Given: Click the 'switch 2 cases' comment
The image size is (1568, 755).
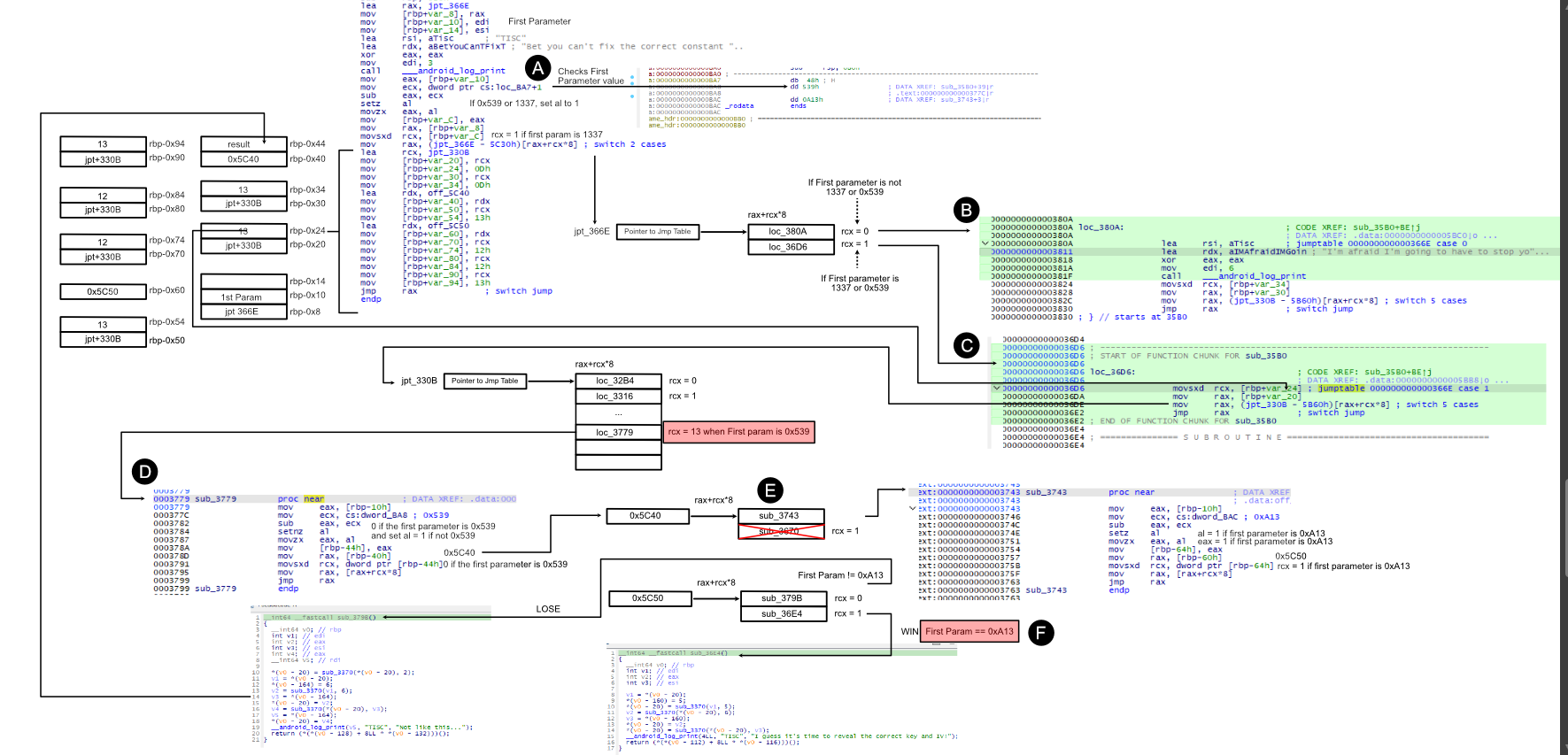Looking at the screenshot, I should click(630, 144).
